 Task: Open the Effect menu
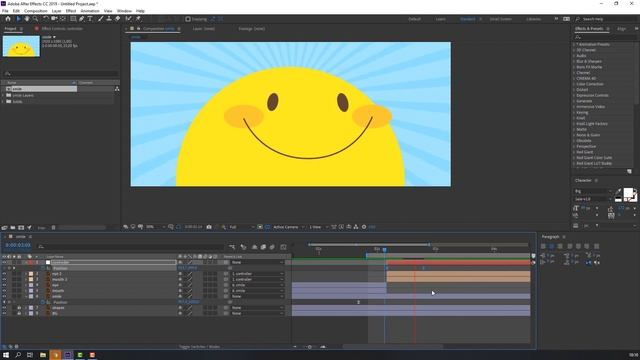pyautogui.click(x=71, y=11)
